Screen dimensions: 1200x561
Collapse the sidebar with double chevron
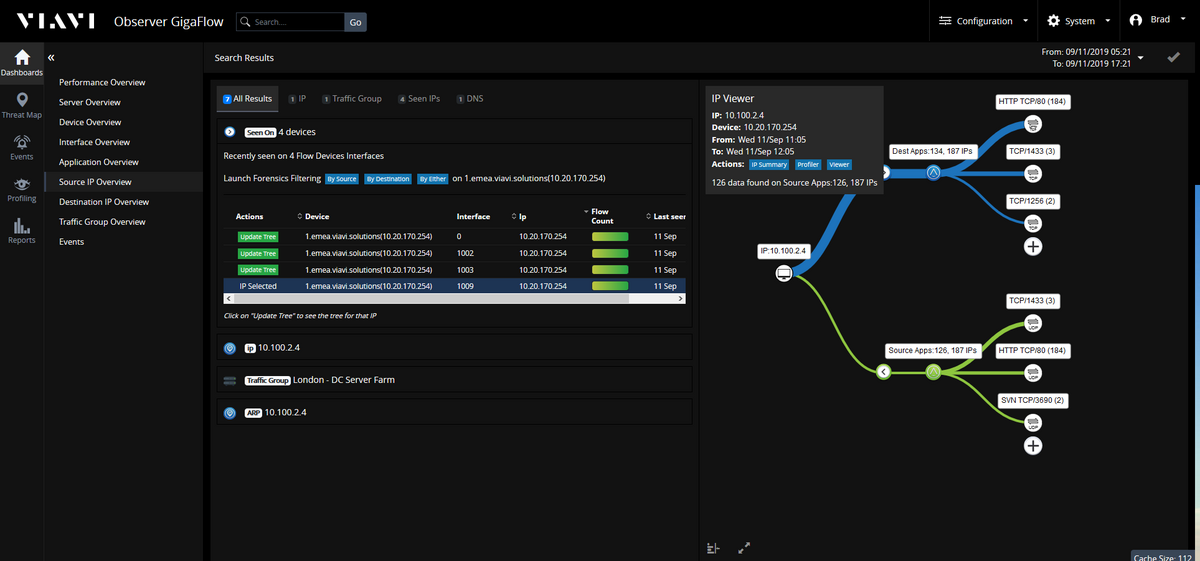51,58
